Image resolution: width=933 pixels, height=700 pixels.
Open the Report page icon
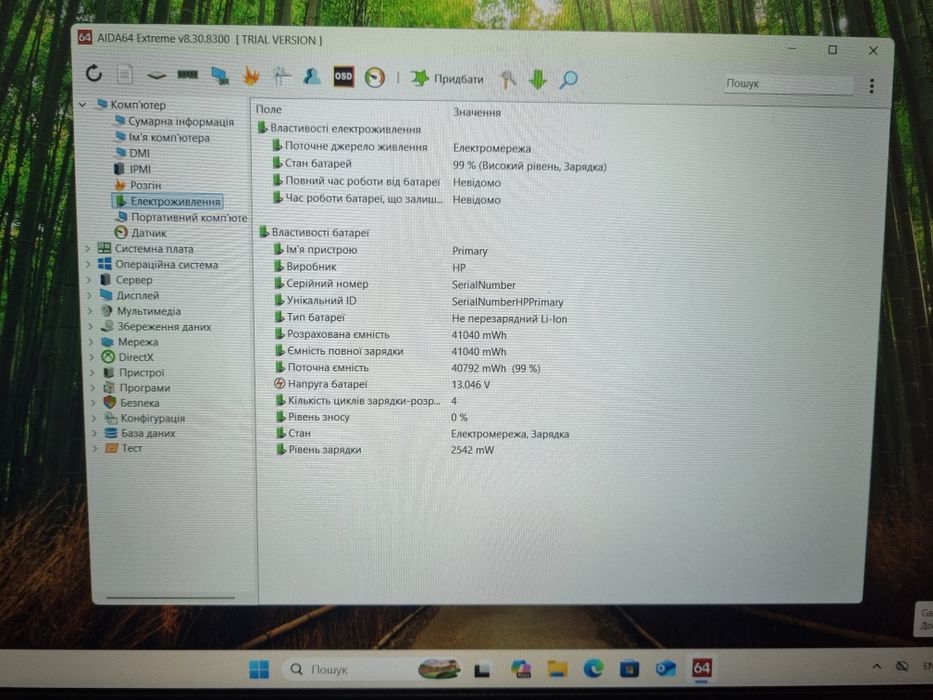tap(124, 74)
